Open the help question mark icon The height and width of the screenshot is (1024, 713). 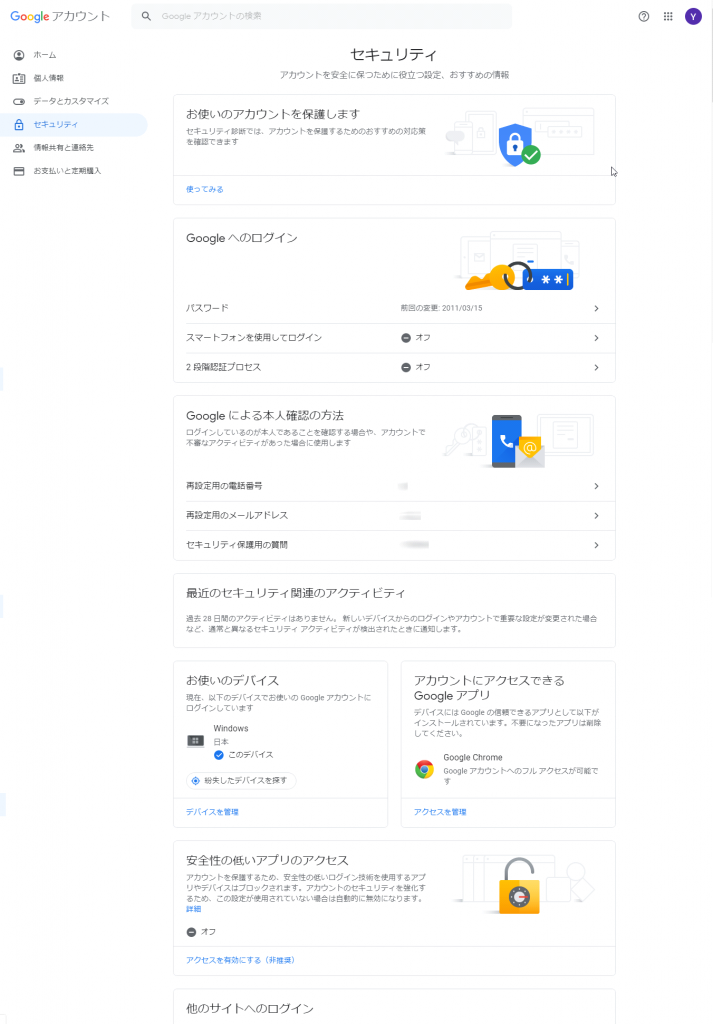[x=644, y=16]
